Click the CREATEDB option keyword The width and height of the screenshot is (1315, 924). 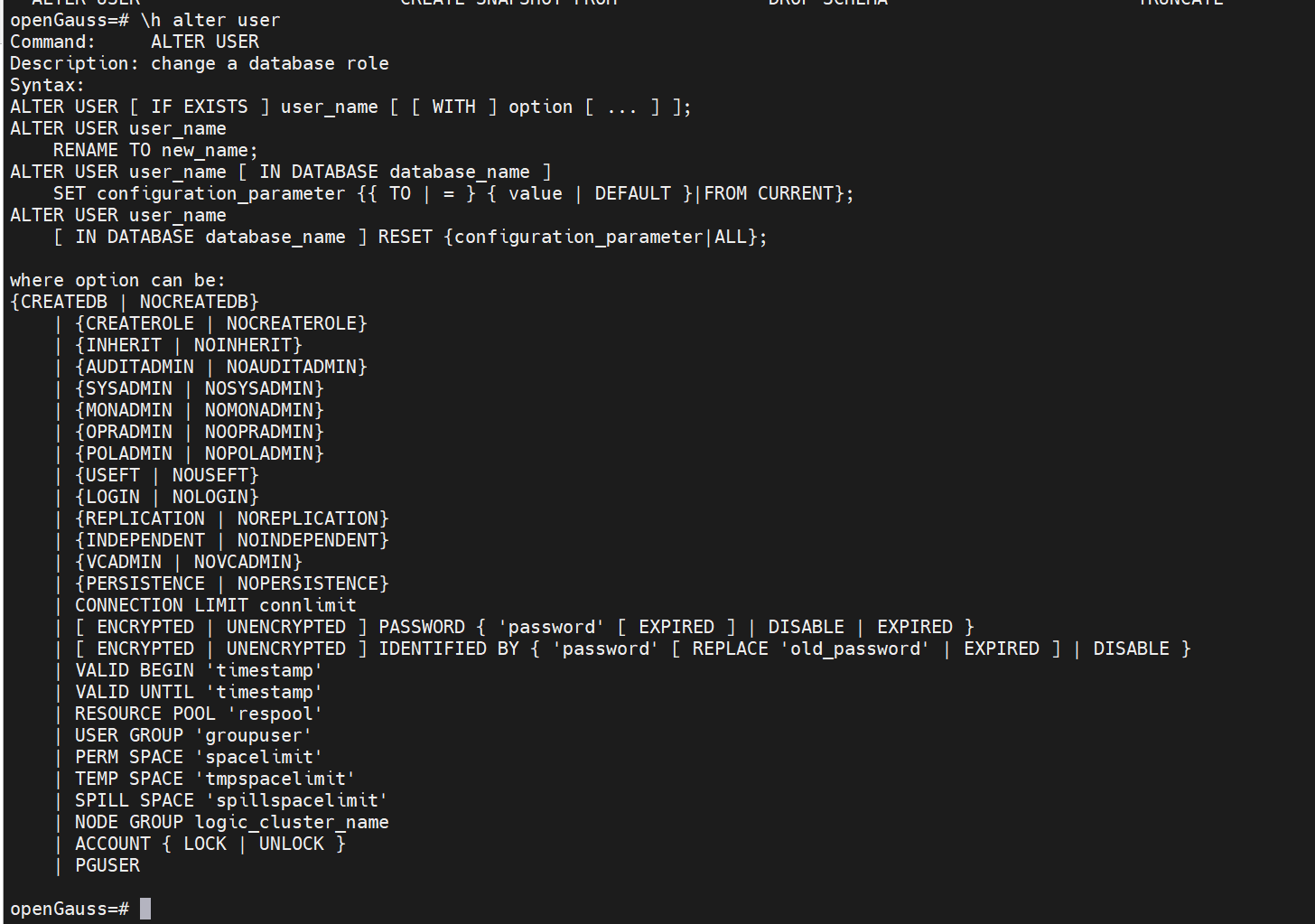(64, 302)
